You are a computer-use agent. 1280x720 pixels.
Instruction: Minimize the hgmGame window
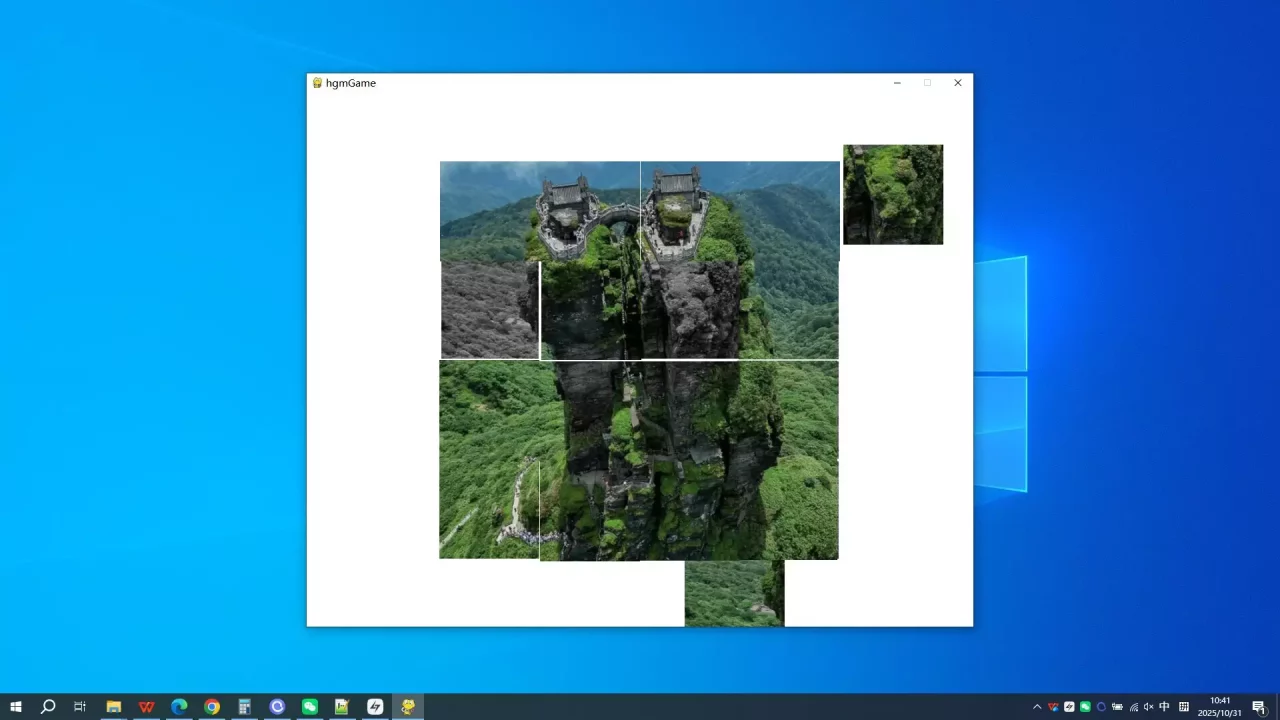897,83
